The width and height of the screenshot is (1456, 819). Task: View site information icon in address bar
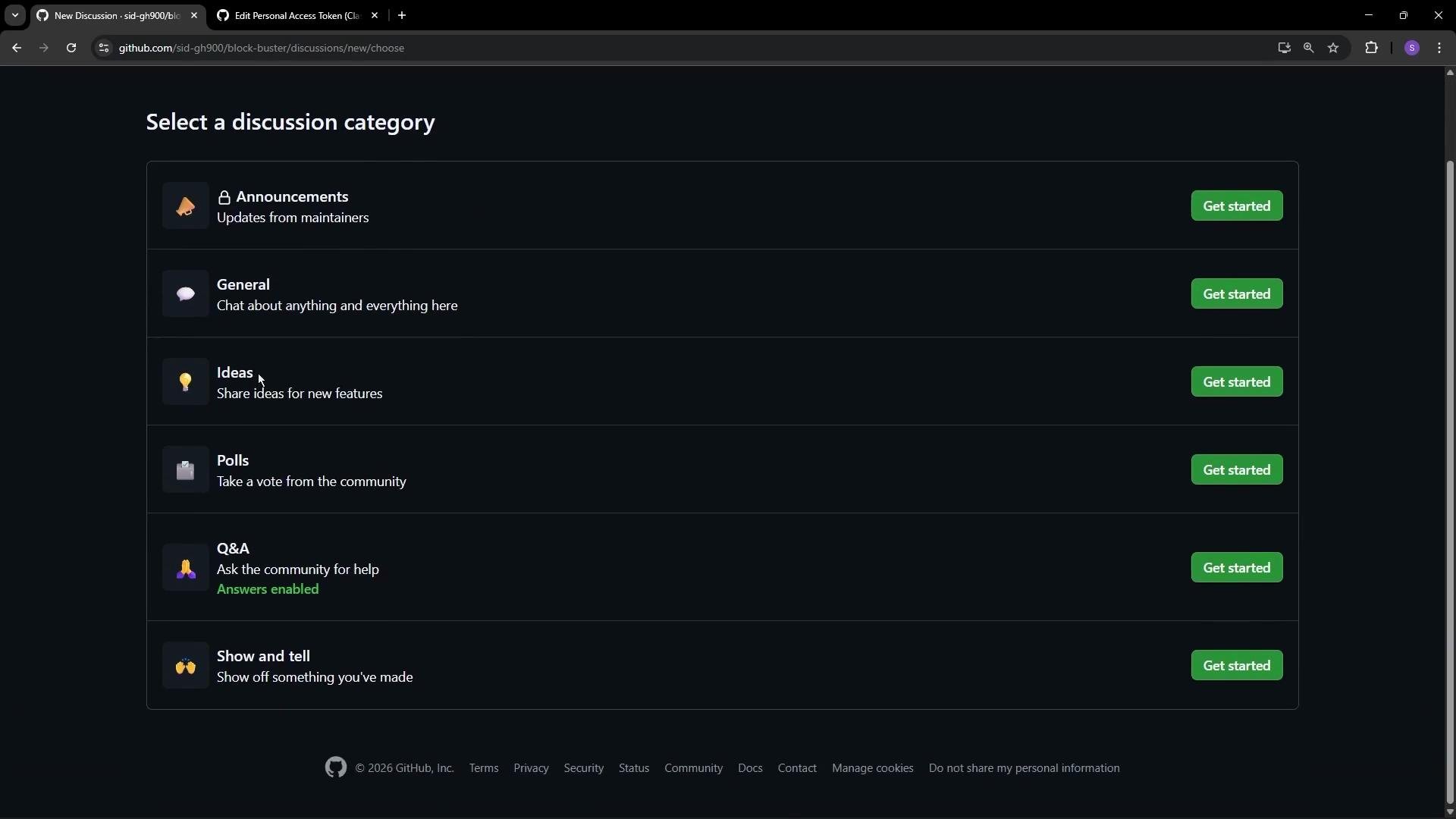(104, 48)
